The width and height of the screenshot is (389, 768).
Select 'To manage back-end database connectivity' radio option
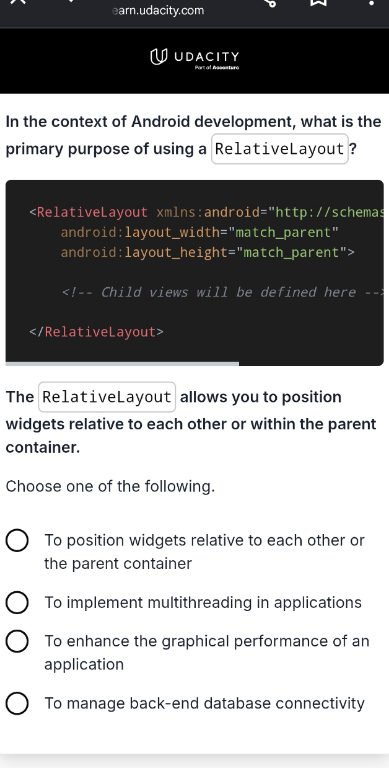pos(17,703)
